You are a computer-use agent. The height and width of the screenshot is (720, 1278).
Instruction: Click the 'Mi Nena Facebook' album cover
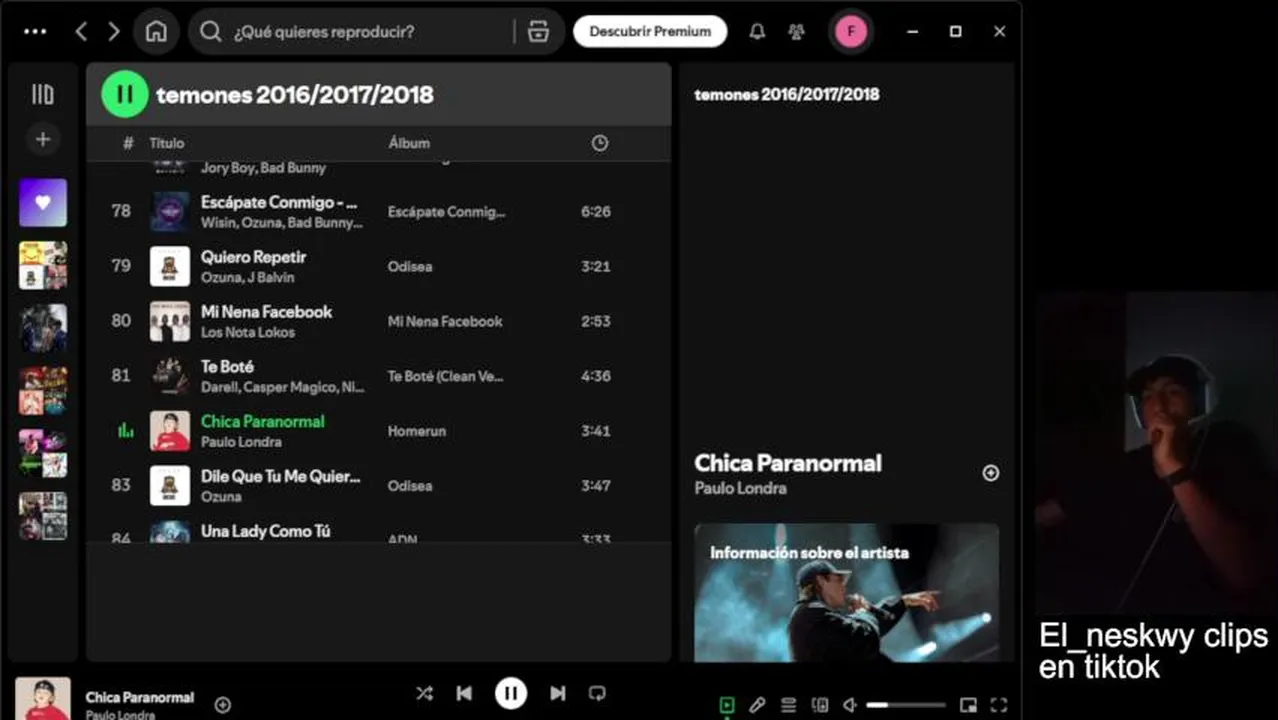click(x=170, y=321)
